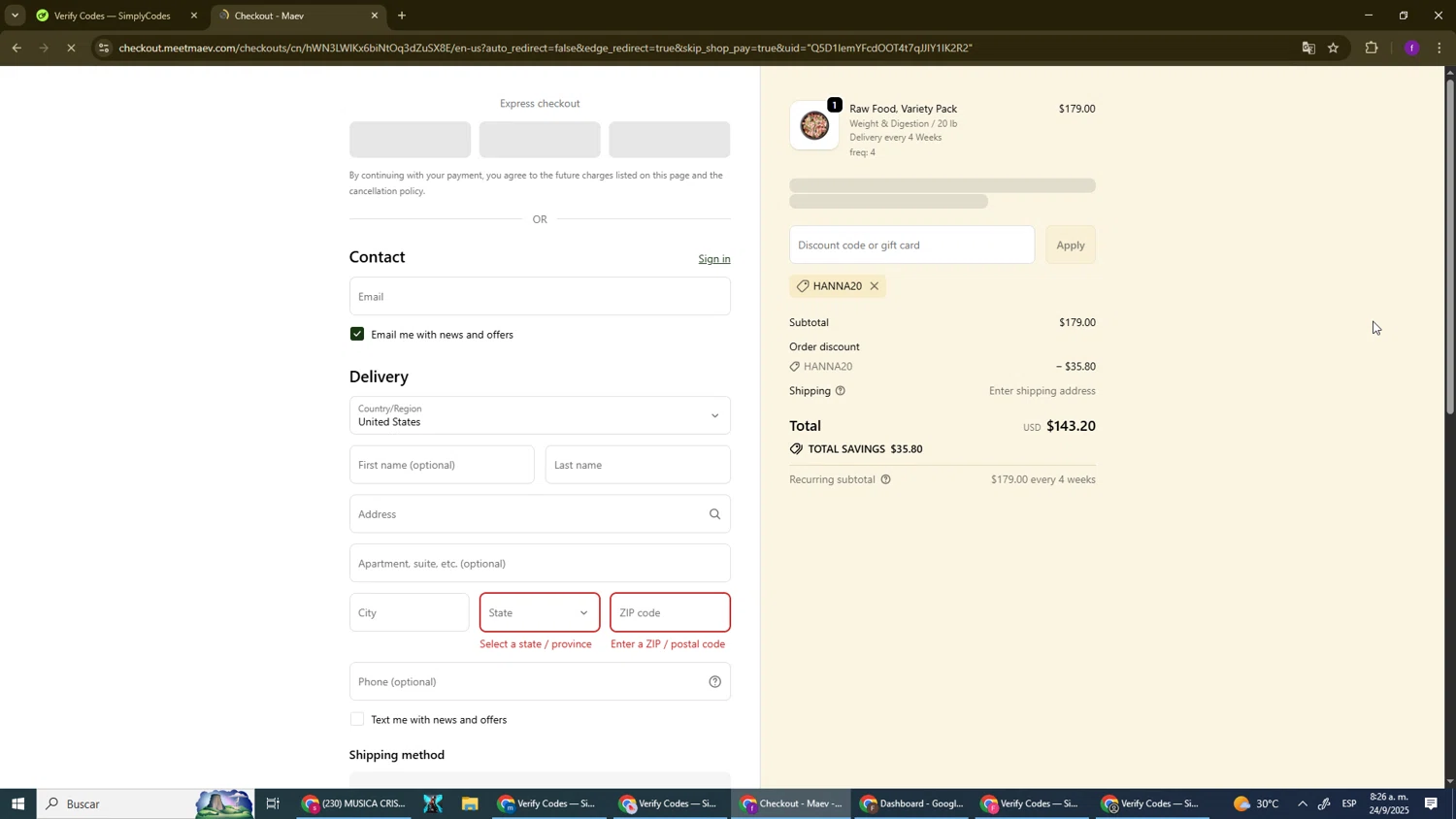Open weather widget showing 30°C

[1257, 803]
